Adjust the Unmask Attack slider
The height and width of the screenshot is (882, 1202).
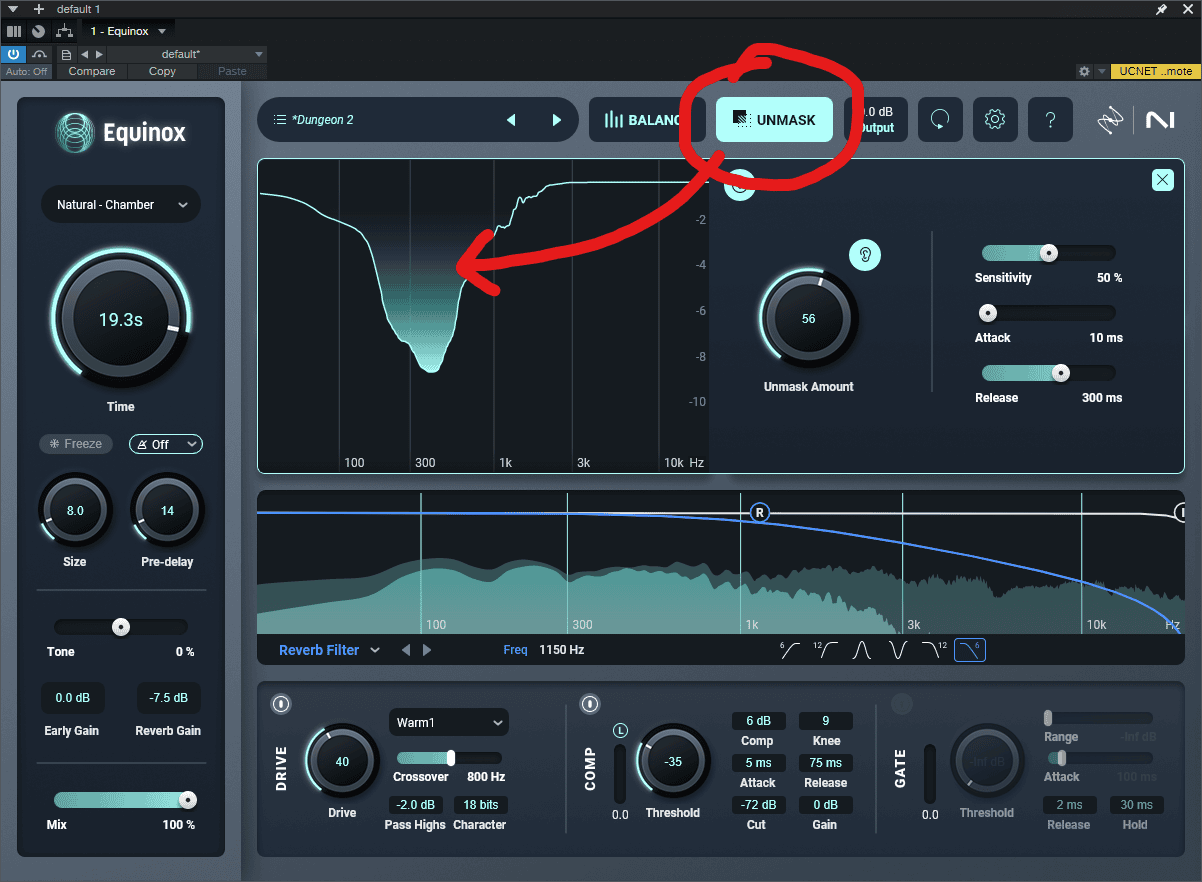click(x=1048, y=313)
